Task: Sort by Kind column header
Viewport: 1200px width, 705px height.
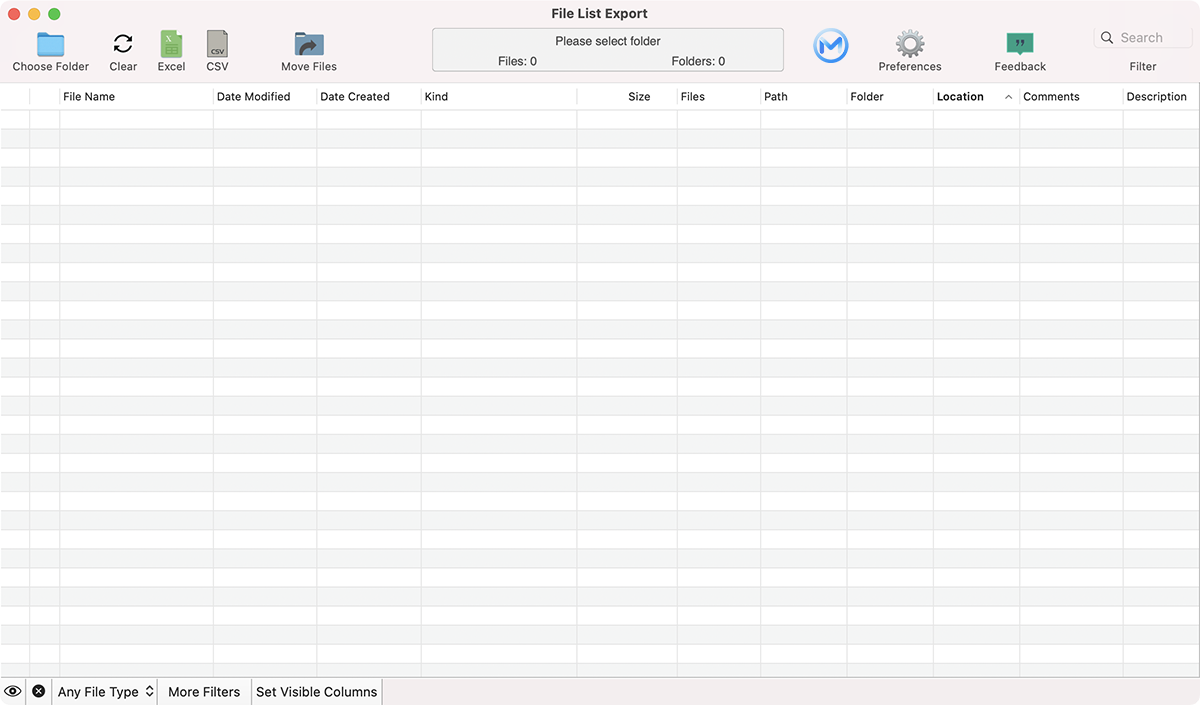Action: 498,97
